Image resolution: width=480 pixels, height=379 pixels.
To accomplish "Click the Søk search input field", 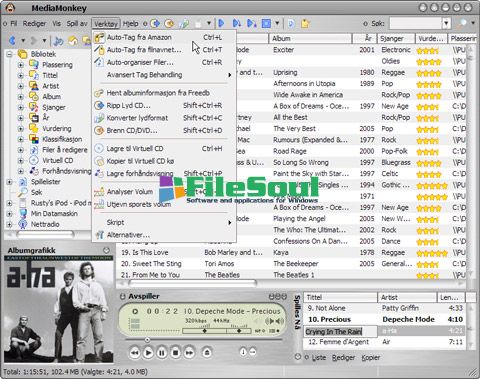I will [416, 23].
